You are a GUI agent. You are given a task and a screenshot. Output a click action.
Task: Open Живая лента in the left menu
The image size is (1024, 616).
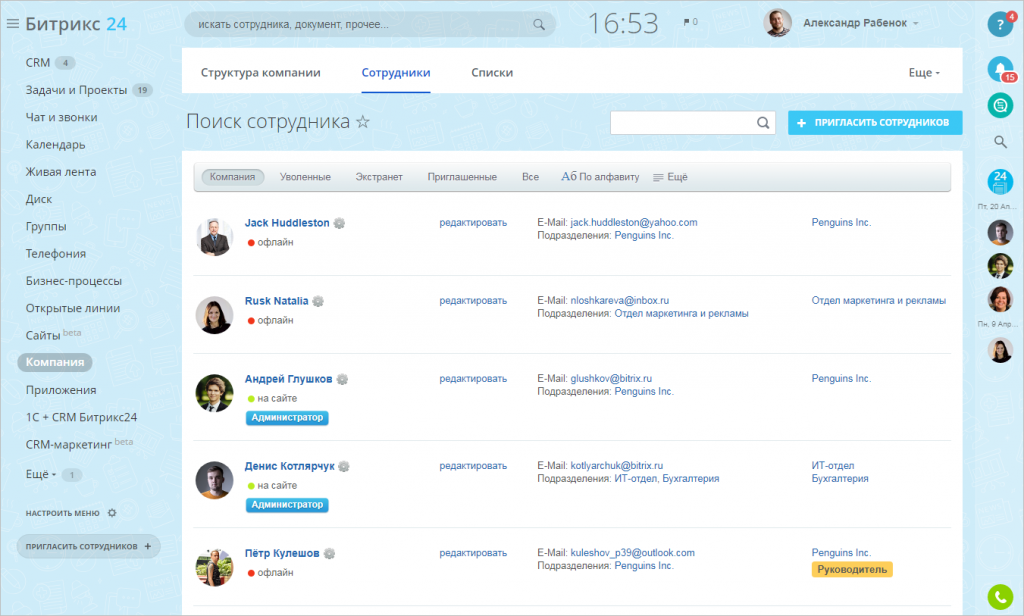(61, 172)
